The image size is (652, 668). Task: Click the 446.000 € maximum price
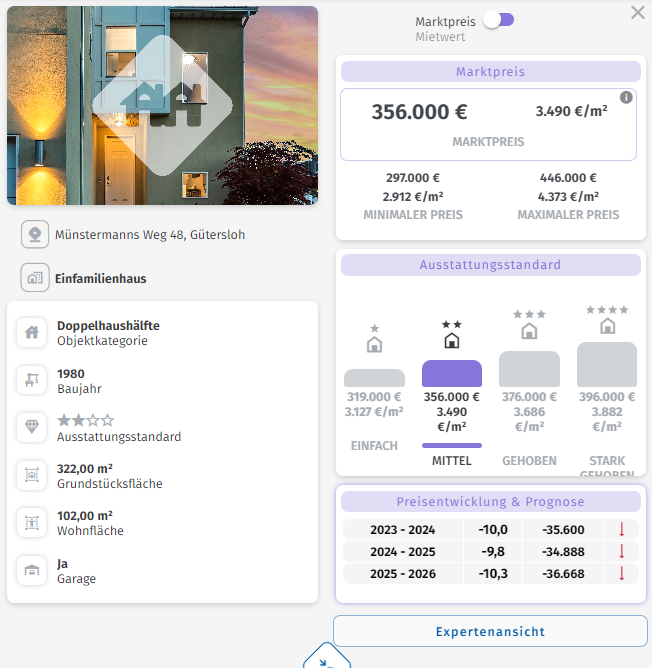[568, 178]
